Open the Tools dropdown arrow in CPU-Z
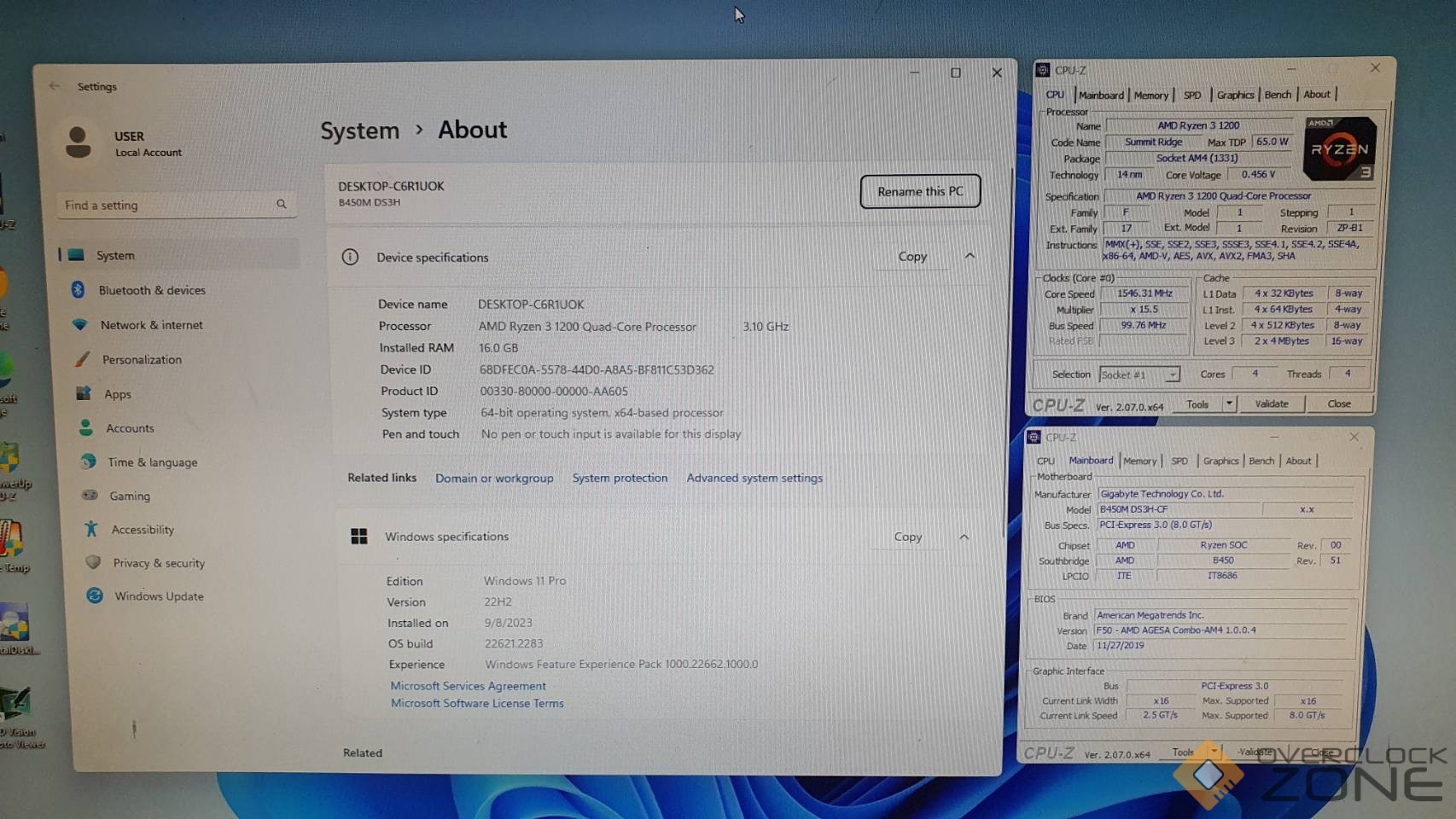The height and width of the screenshot is (819, 1456). point(1229,404)
